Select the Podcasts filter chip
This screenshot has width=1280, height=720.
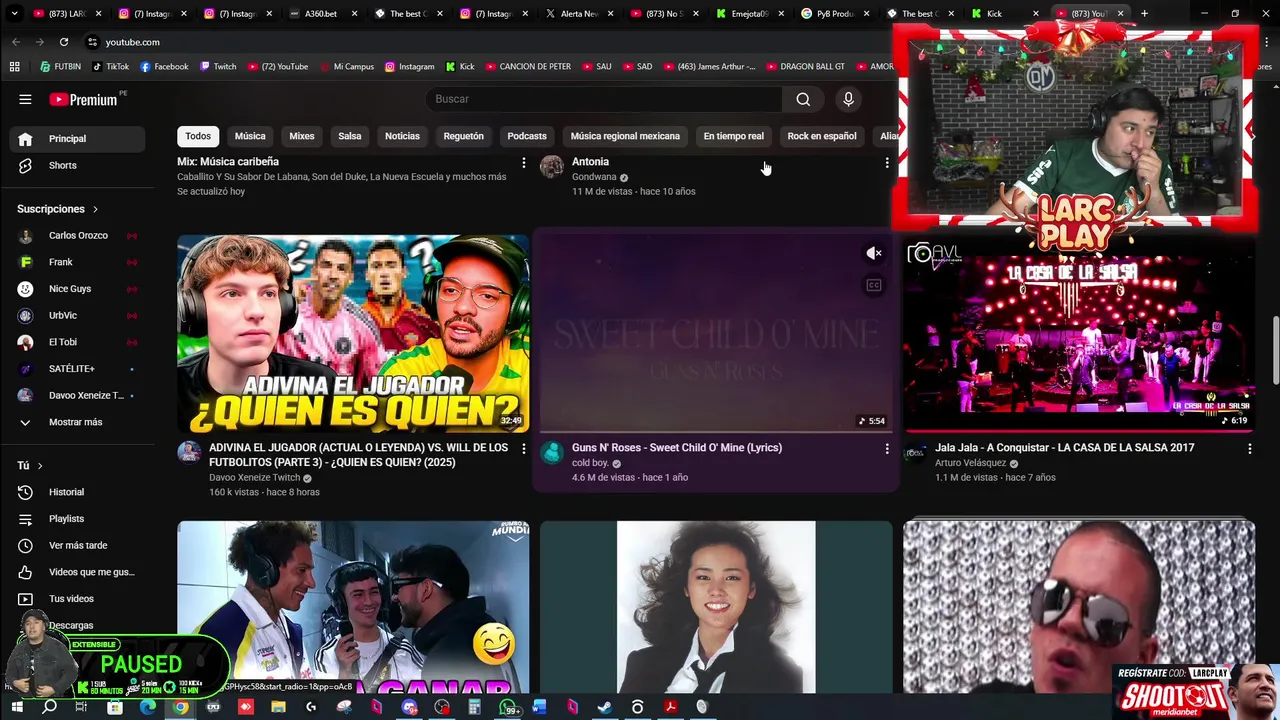[x=527, y=136]
